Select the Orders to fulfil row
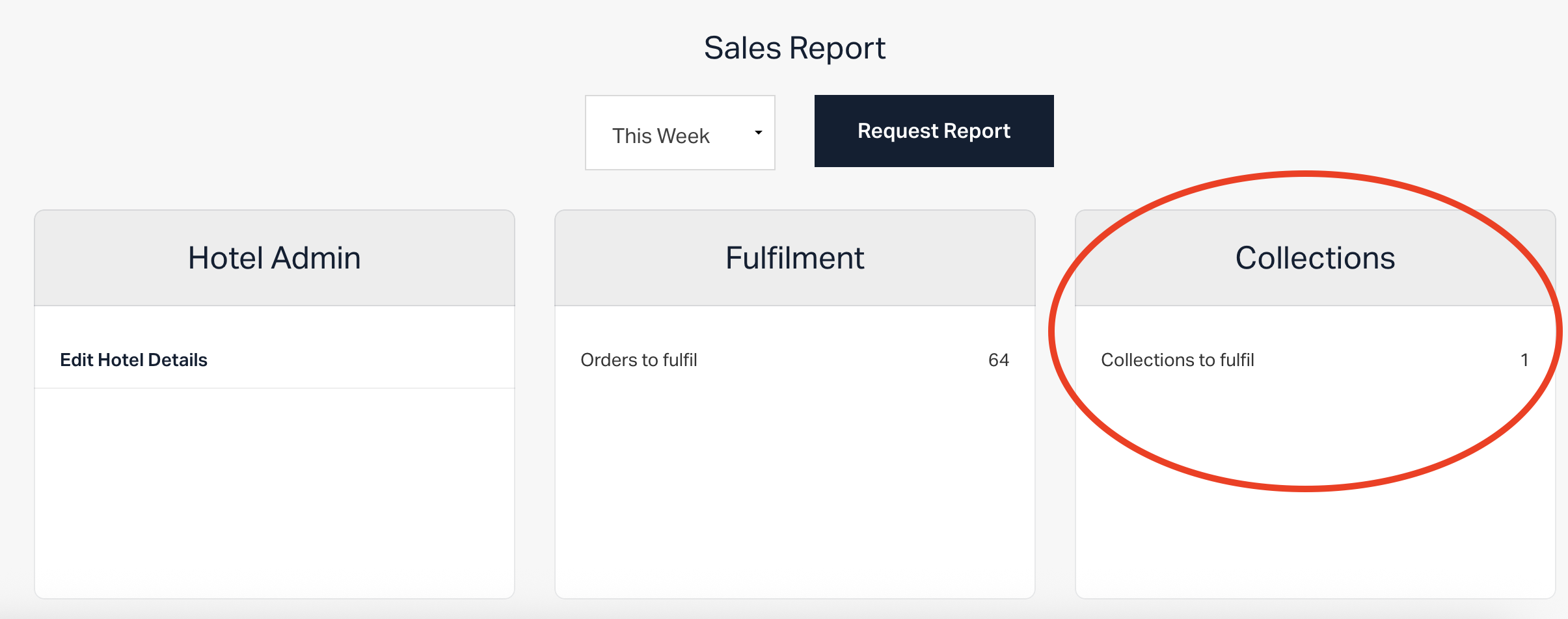This screenshot has width=1568, height=619. point(794,360)
